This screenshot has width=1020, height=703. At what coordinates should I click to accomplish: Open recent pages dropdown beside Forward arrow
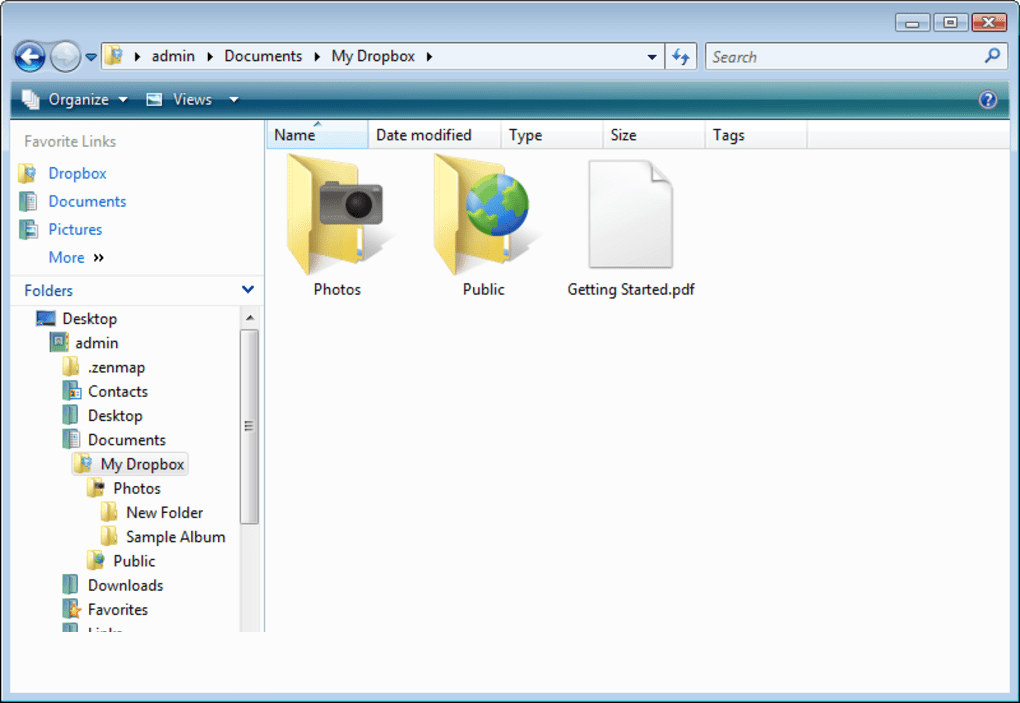click(91, 57)
